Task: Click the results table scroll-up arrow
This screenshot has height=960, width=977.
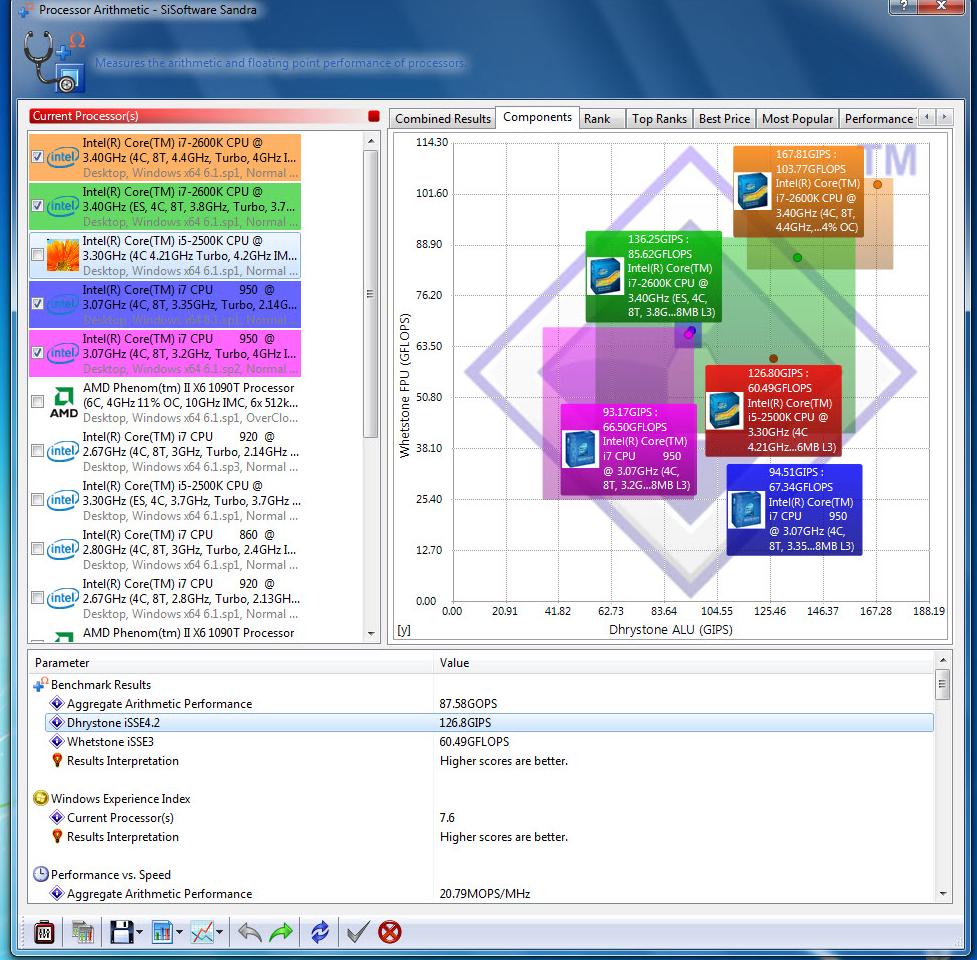Action: [x=943, y=660]
